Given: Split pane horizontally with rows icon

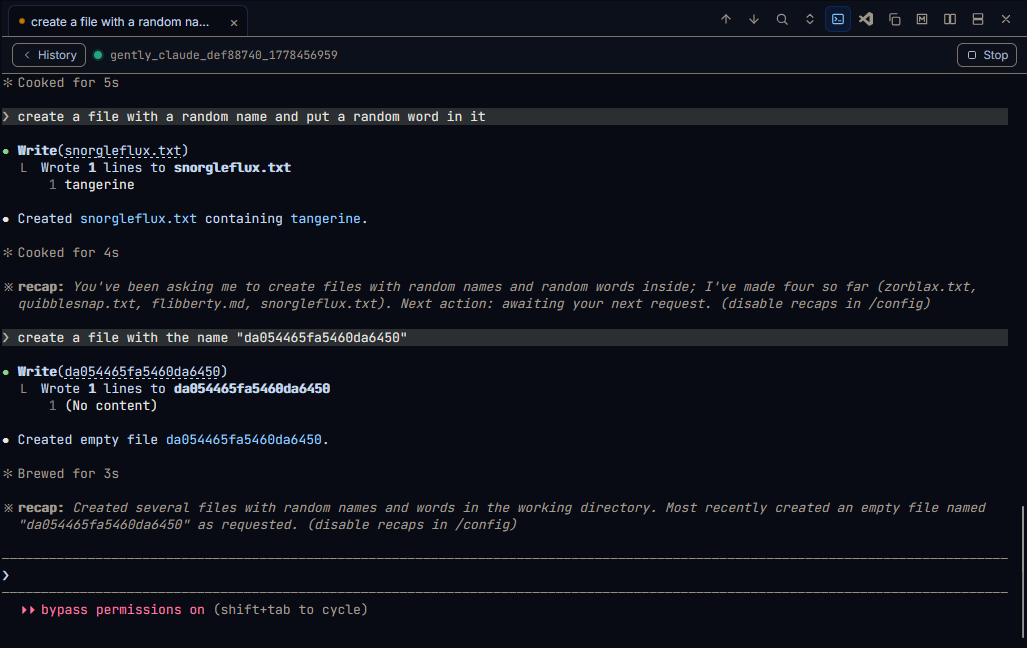Looking at the screenshot, I should coord(978,20).
